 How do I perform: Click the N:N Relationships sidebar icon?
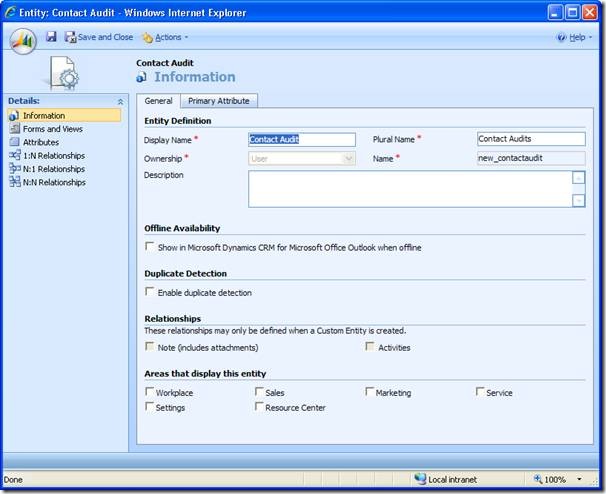pyautogui.click(x=14, y=182)
